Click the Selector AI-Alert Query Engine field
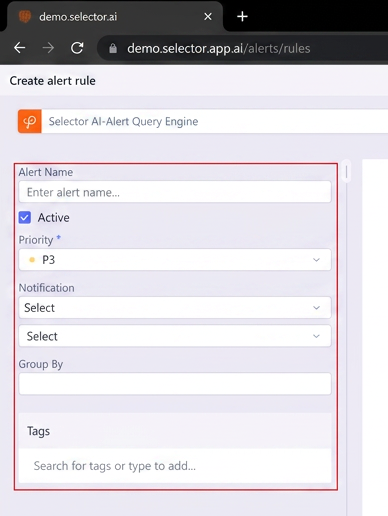The height and width of the screenshot is (516, 388). point(215,121)
